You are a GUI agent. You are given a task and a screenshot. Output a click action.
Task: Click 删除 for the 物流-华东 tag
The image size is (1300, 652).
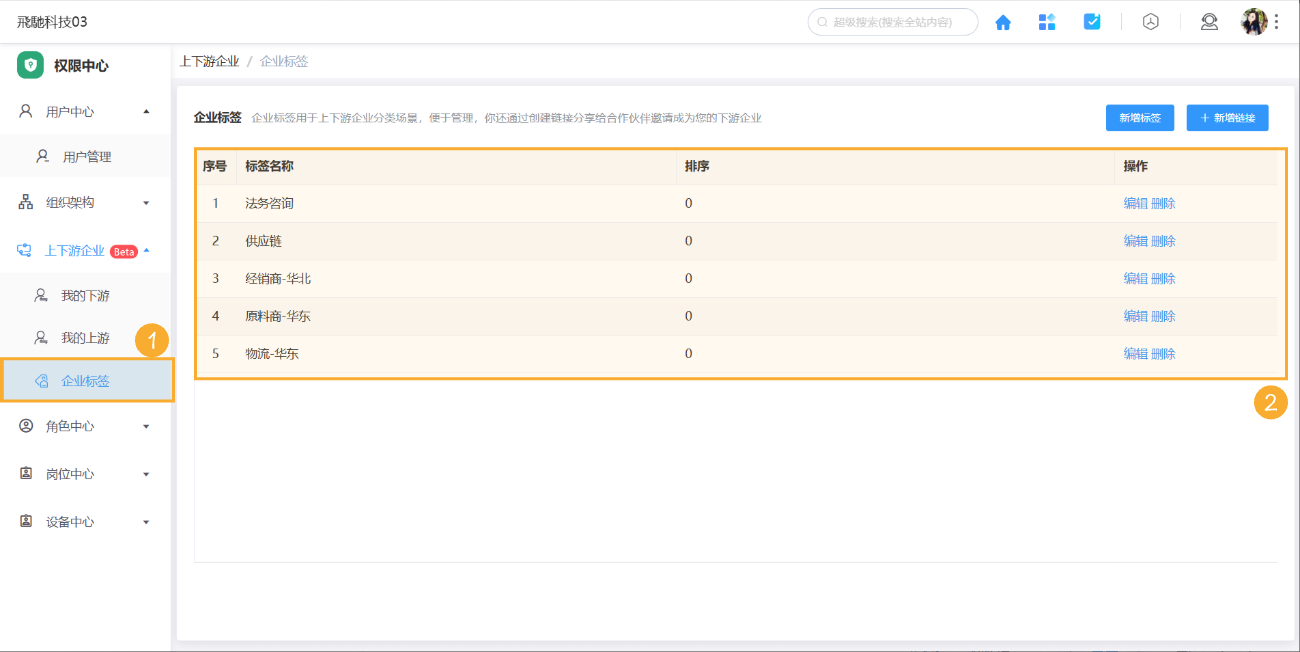[x=1164, y=354]
